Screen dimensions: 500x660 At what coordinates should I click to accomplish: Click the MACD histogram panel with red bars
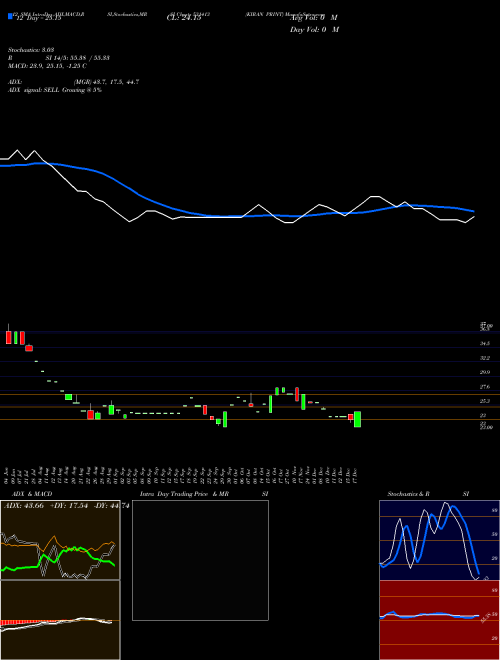[60, 620]
